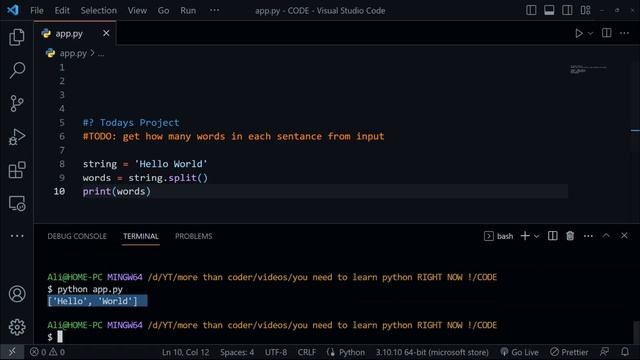Open Customize Layout button
640x360 pixels.
[x=585, y=10]
